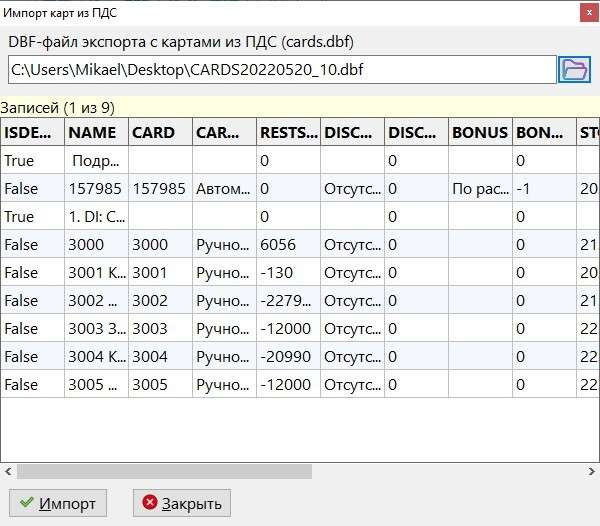This screenshot has height=526, width=600.
Task: Click the Импорт button
Action: [x=57, y=503]
